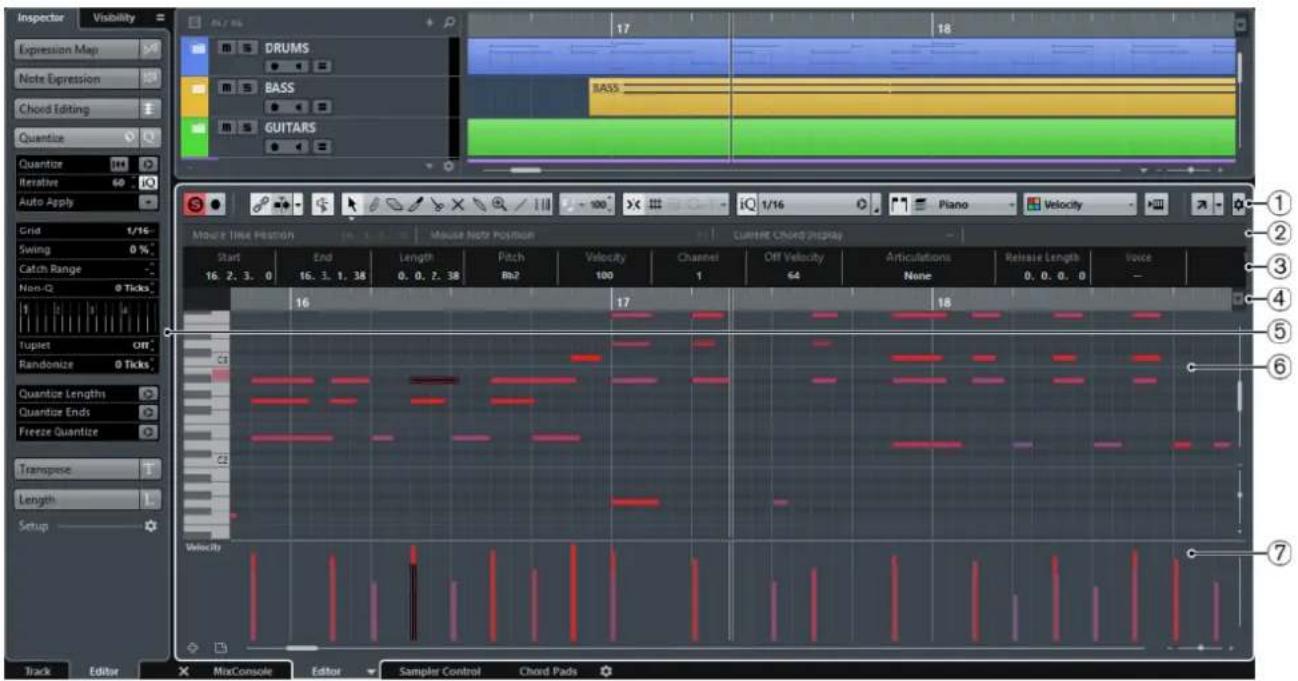Toggle Auto Apply quantize option
Image resolution: width=1298 pixels, height=681 pixels.
[x=148, y=201]
